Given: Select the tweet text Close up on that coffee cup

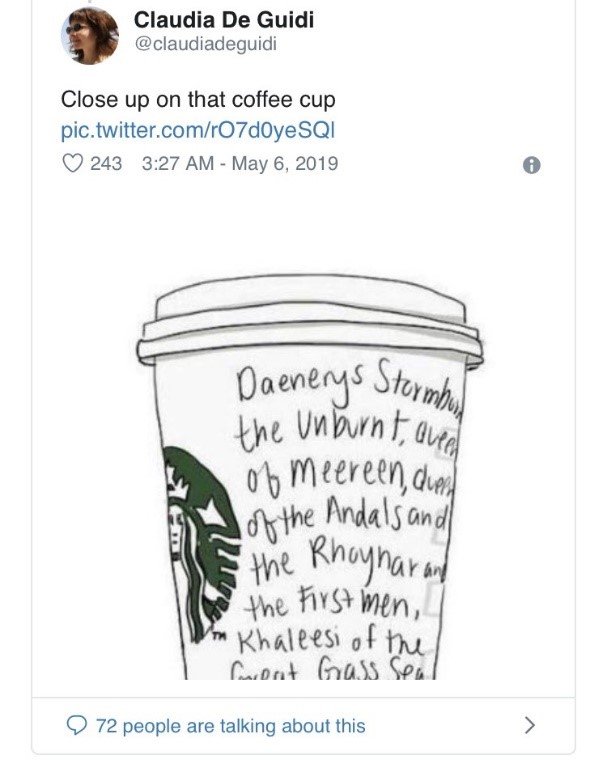Looking at the screenshot, I should click(x=198, y=100).
